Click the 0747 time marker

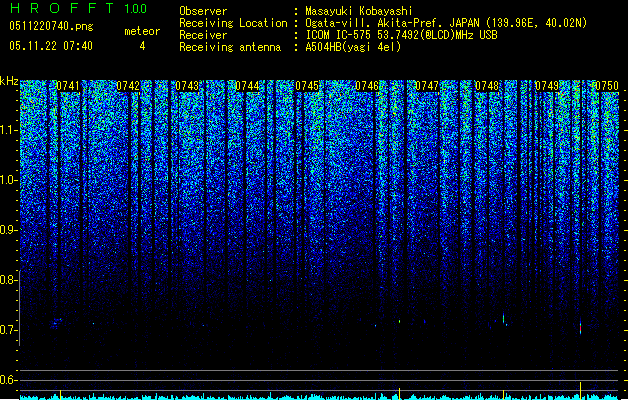tap(427, 86)
